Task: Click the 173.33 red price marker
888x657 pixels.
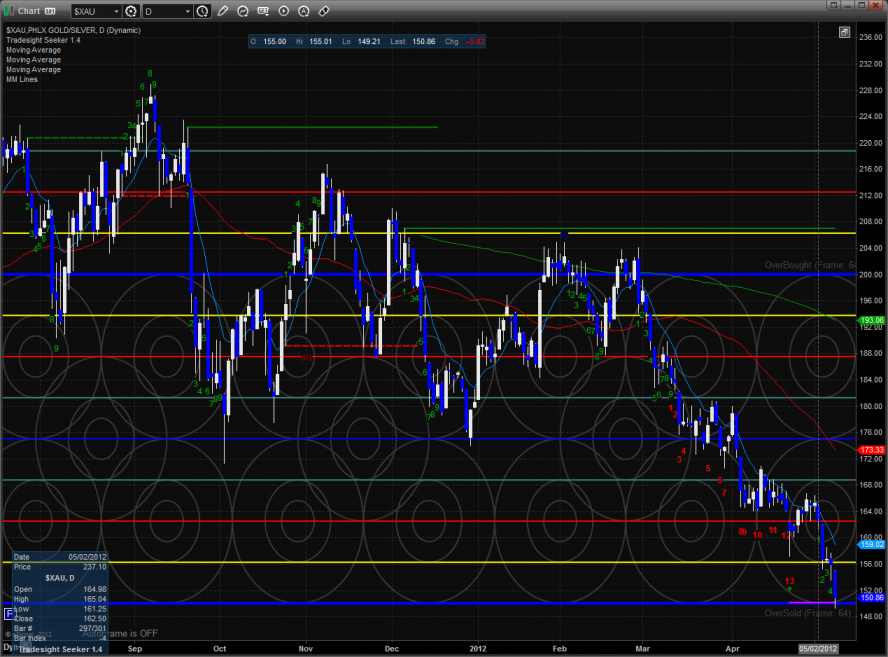Action: tap(872, 451)
